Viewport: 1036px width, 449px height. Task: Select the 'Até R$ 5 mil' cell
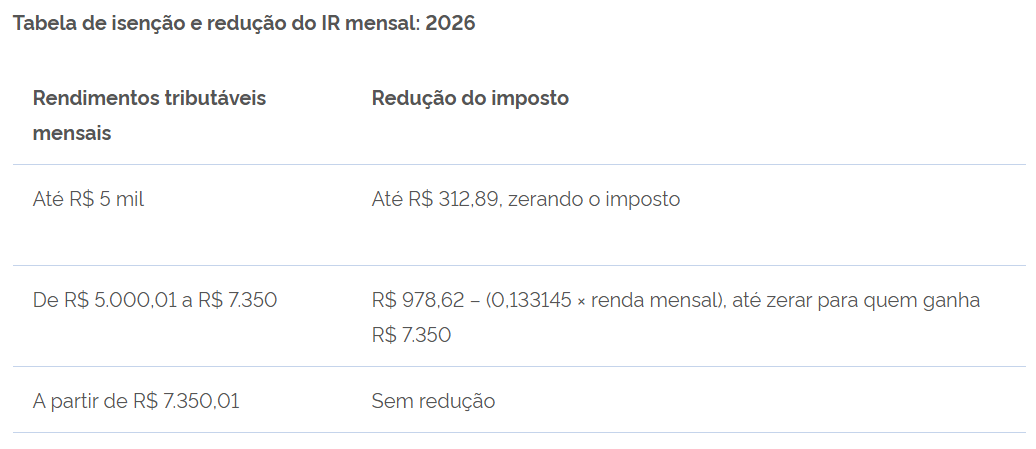[88, 199]
